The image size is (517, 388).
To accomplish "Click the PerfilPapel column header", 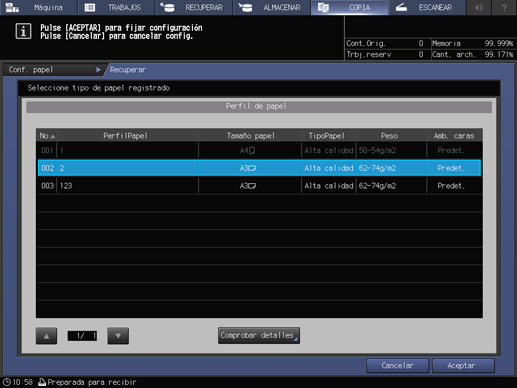I will click(126, 136).
